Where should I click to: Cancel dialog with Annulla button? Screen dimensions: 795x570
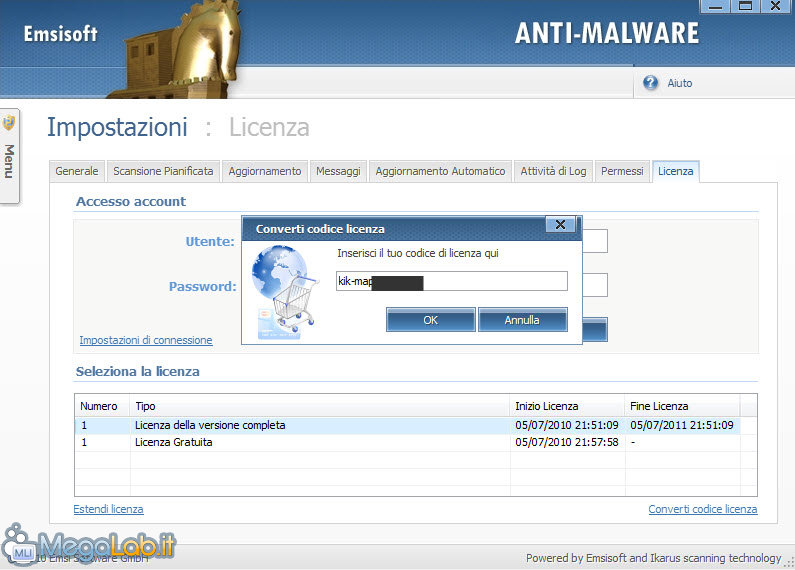tap(522, 320)
